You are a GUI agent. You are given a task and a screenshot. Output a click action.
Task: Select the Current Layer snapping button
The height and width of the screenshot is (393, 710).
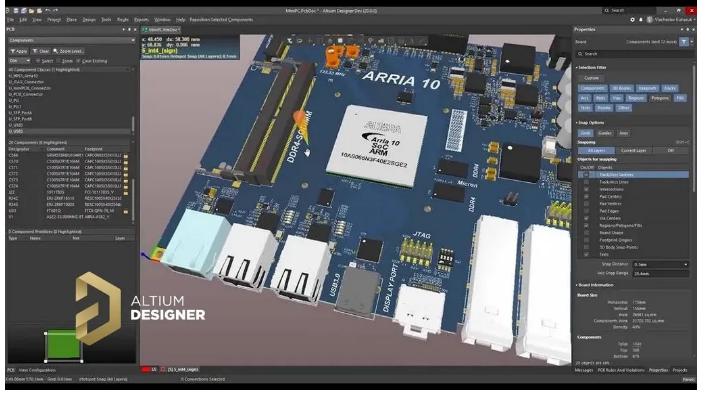pyautogui.click(x=633, y=151)
